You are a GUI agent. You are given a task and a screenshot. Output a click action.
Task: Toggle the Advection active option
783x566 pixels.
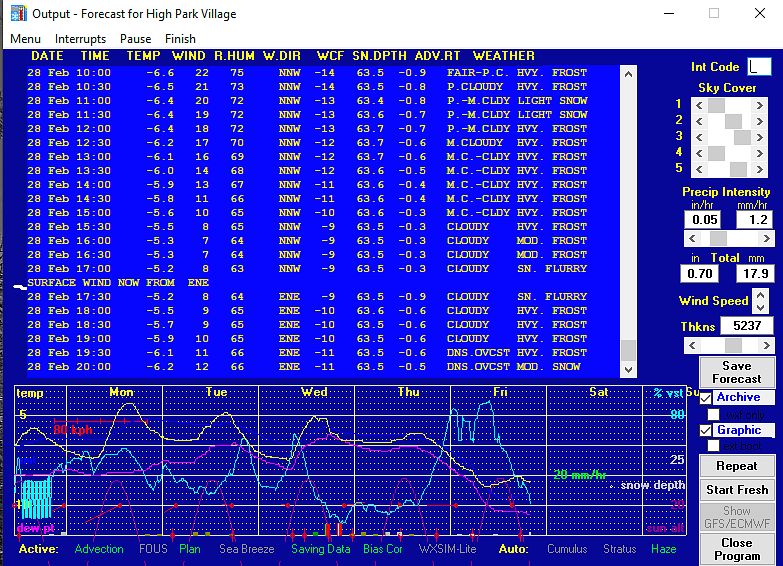tap(99, 549)
